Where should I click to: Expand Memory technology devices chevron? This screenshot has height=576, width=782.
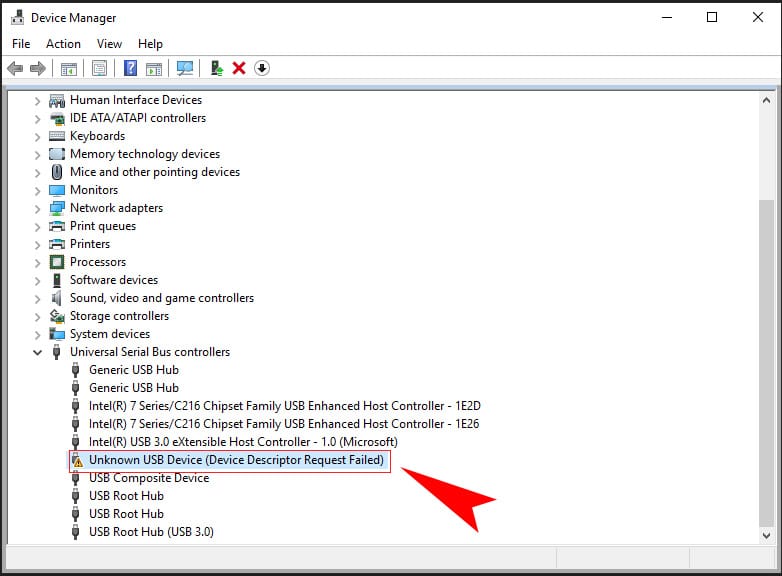(37, 155)
